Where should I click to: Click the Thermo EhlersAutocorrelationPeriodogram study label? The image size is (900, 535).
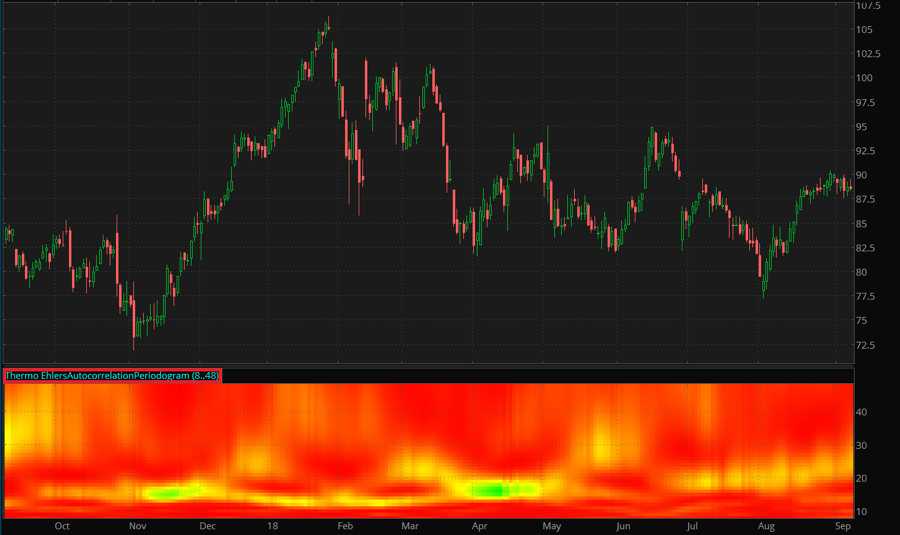coord(112,376)
